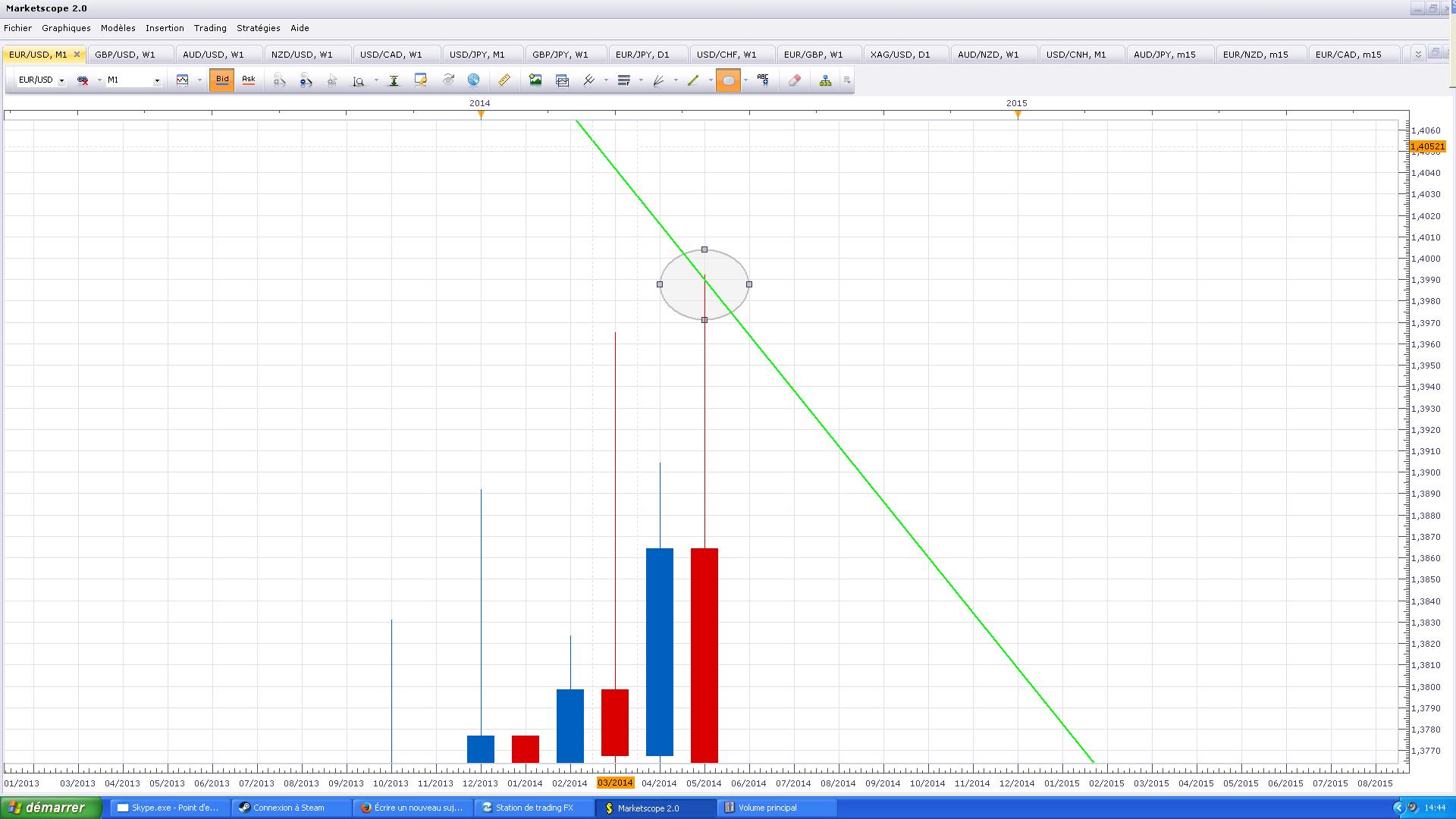This screenshot has height=819, width=1456.
Task: Open the chart type dropdown arrow
Action: tap(199, 80)
